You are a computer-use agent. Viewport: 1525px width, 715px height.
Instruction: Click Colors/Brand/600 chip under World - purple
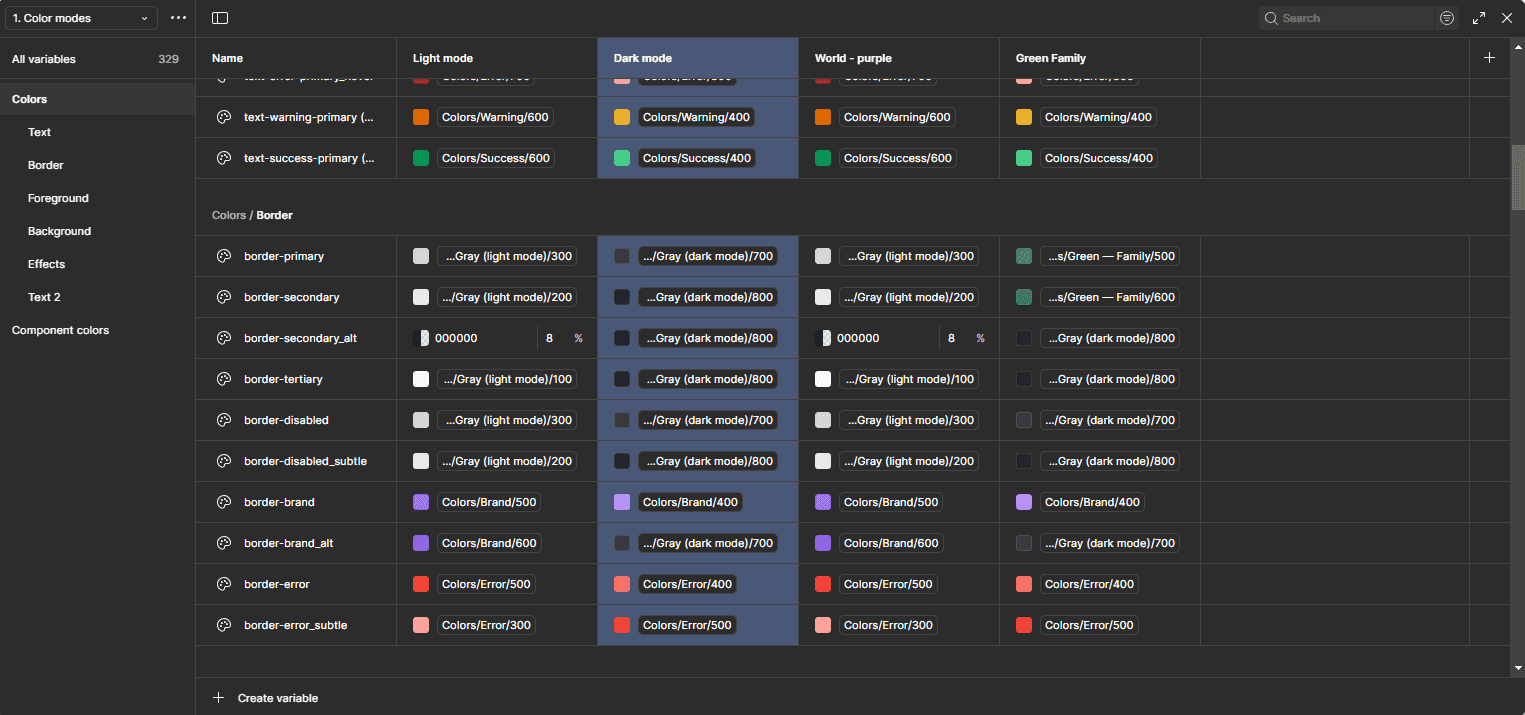coord(891,543)
